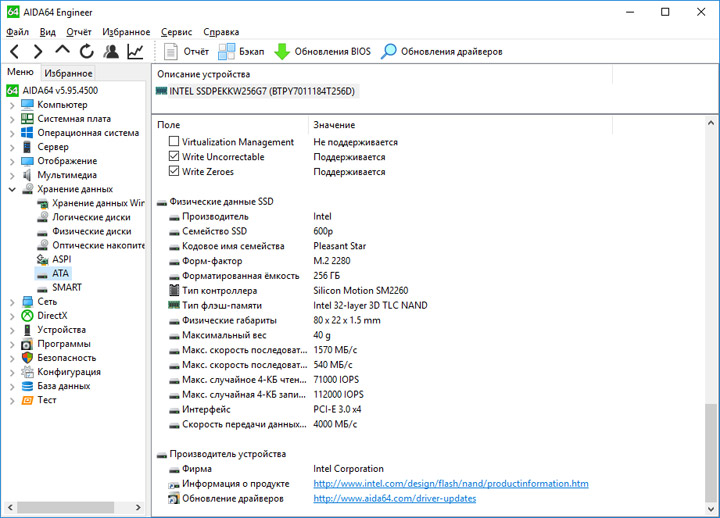Select Тест in the tree

tap(47, 400)
